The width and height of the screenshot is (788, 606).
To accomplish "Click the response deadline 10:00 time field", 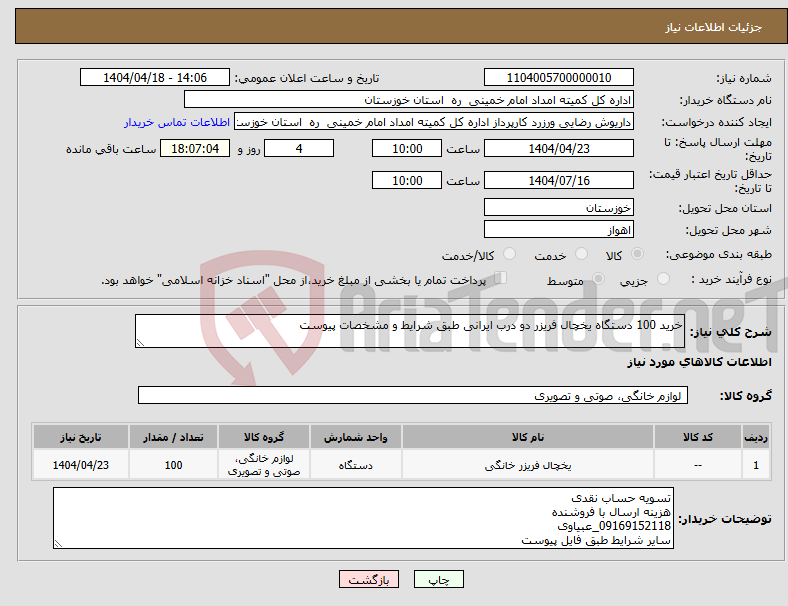I will click(407, 148).
